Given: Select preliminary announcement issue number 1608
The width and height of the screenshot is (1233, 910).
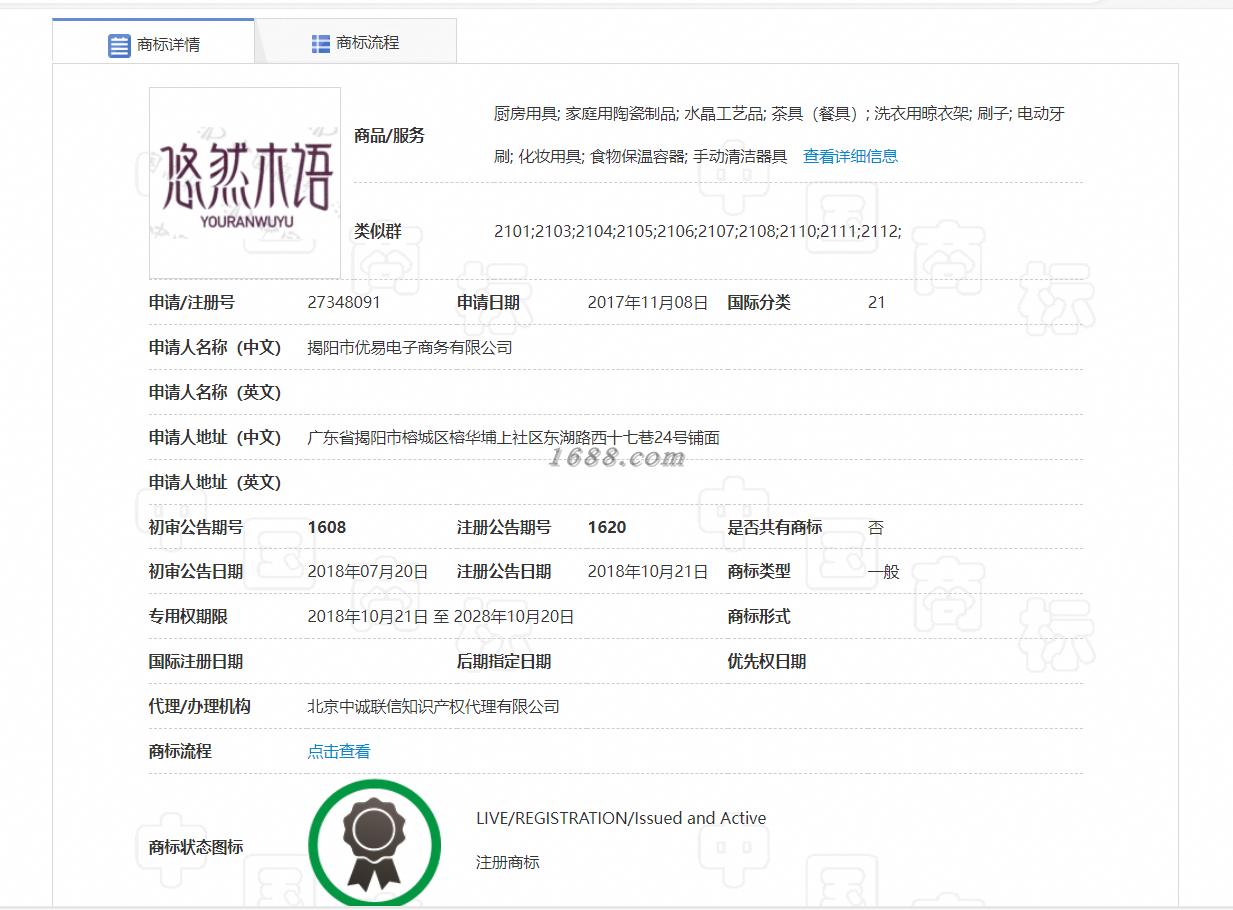Looking at the screenshot, I should 327,527.
